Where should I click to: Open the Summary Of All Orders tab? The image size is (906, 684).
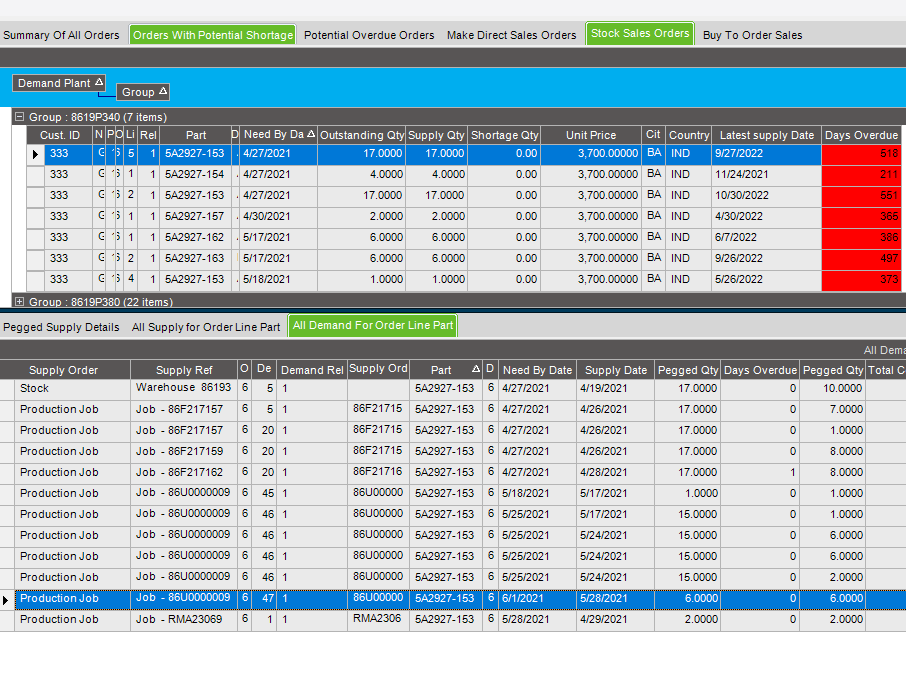point(62,35)
